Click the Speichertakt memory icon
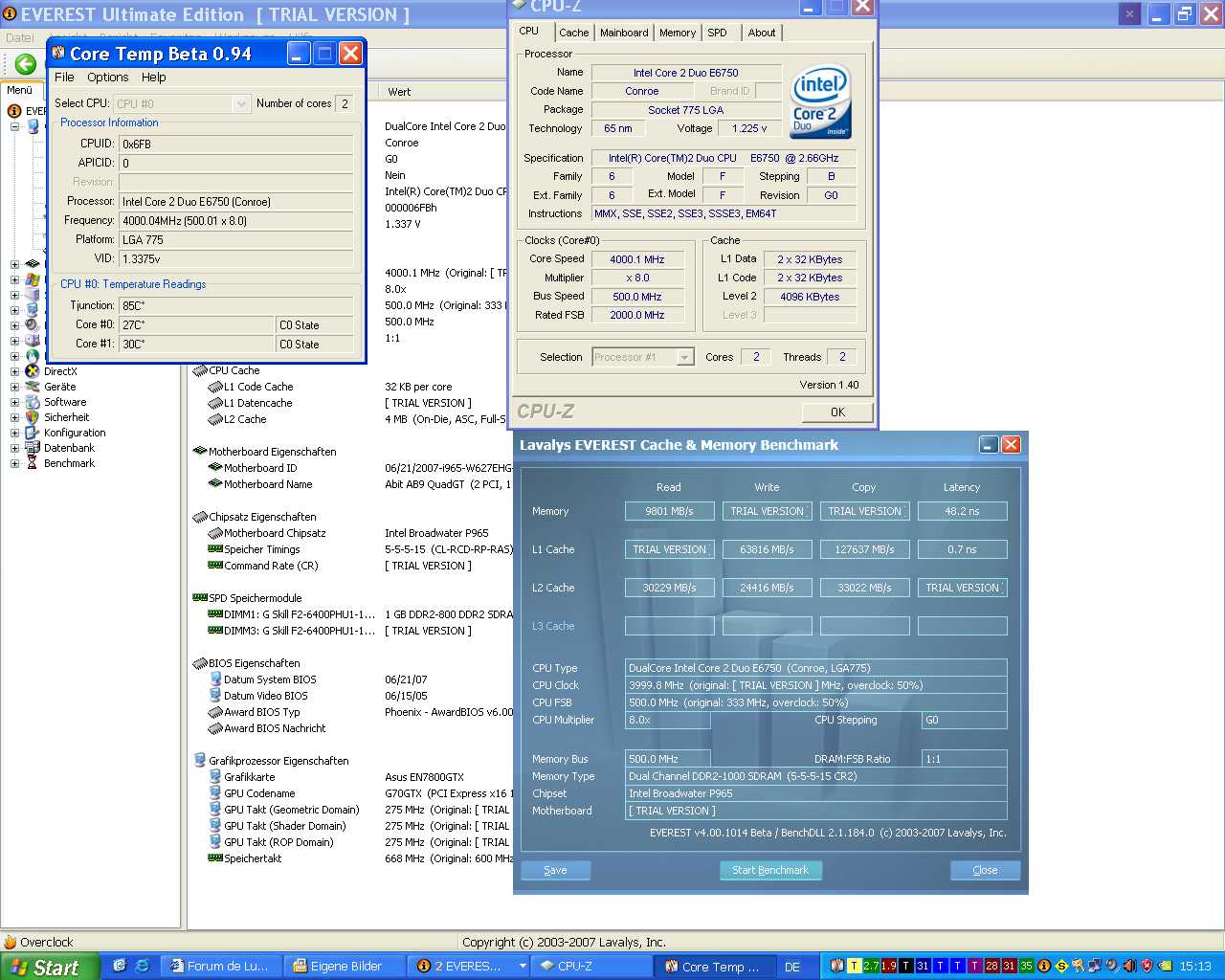 [x=215, y=858]
